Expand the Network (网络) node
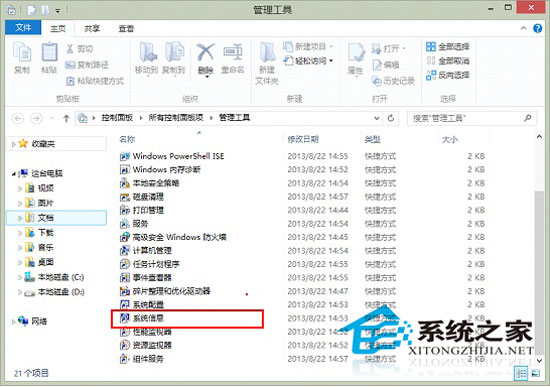This screenshot has width=550, height=387. coord(13,321)
